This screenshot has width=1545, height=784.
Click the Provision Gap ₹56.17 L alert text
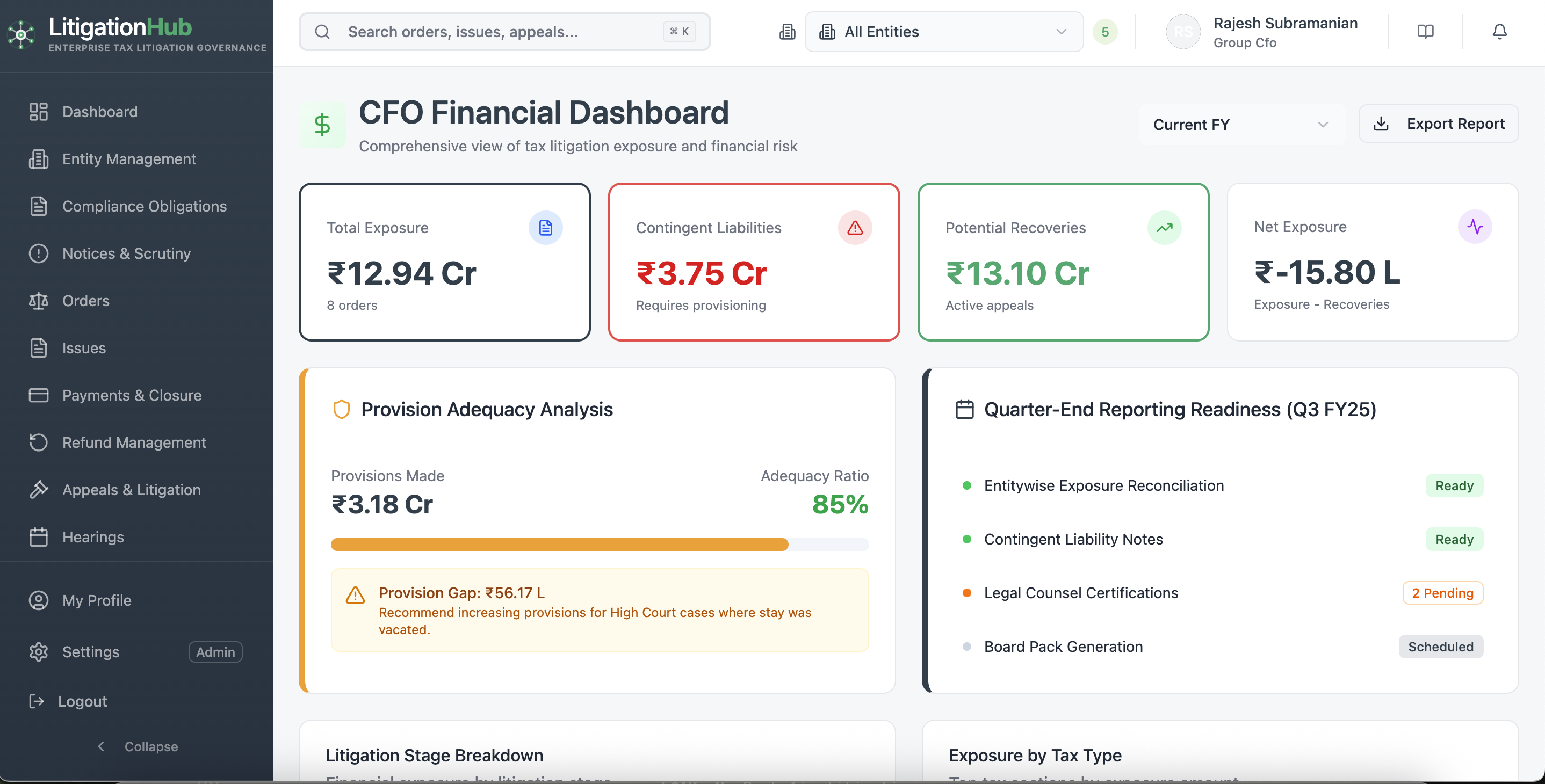pyautogui.click(x=462, y=593)
